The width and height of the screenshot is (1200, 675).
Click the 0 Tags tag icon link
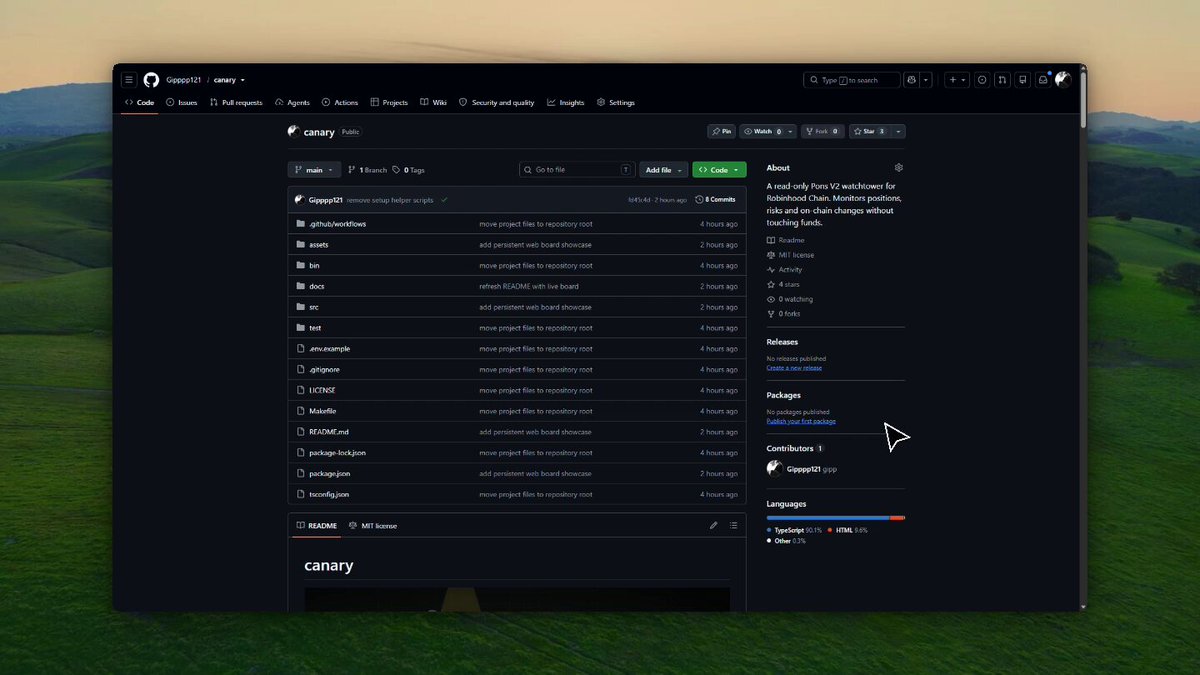coord(409,170)
